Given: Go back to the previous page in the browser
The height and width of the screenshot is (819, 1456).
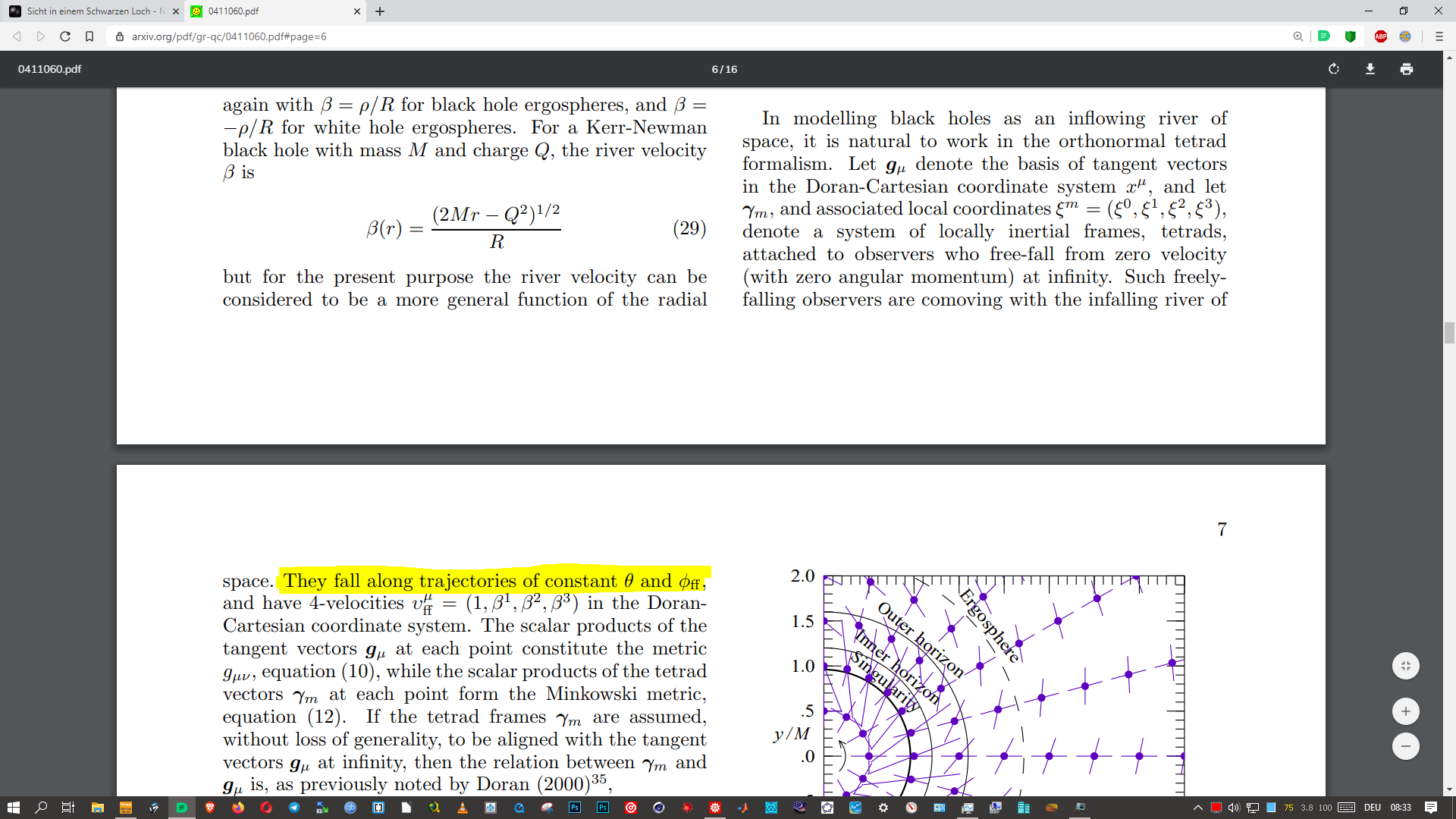Looking at the screenshot, I should tap(17, 36).
